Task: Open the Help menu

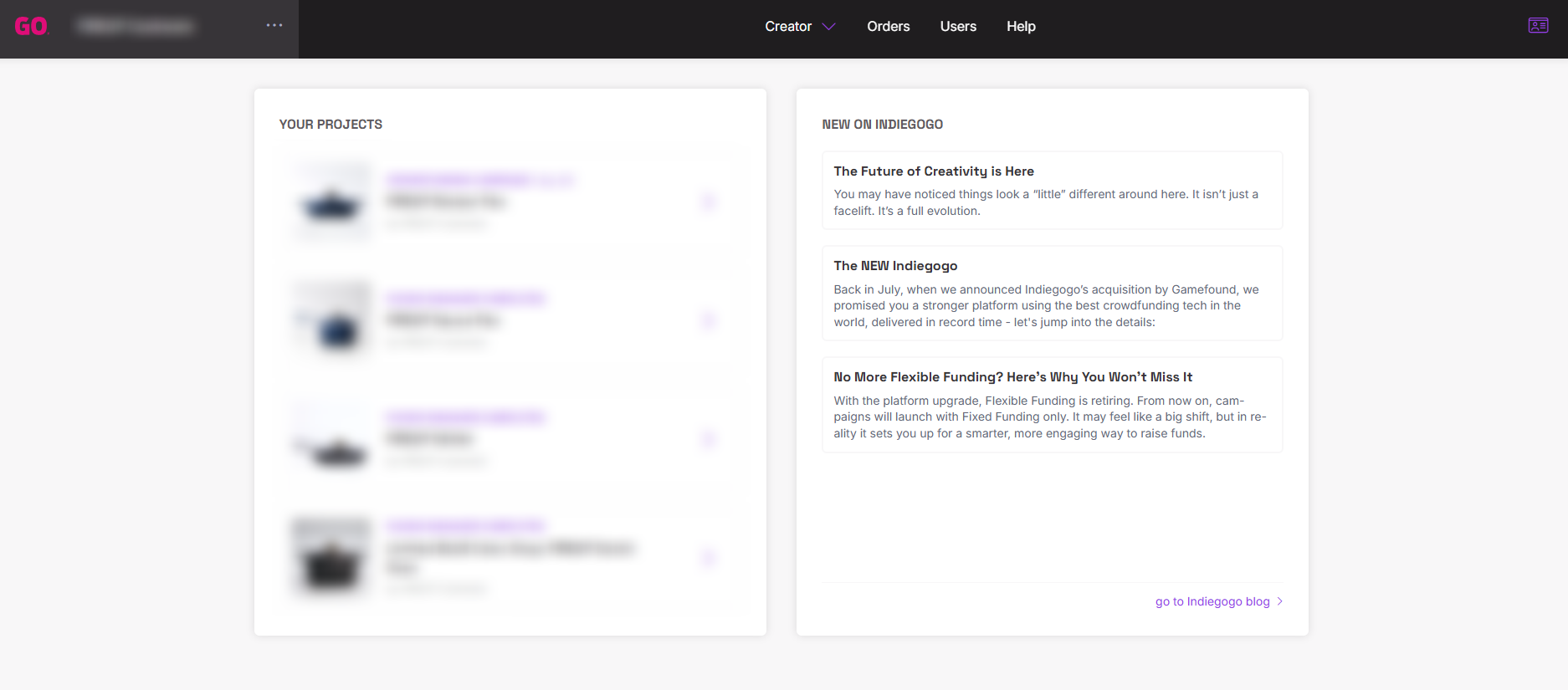Action: tap(1021, 27)
